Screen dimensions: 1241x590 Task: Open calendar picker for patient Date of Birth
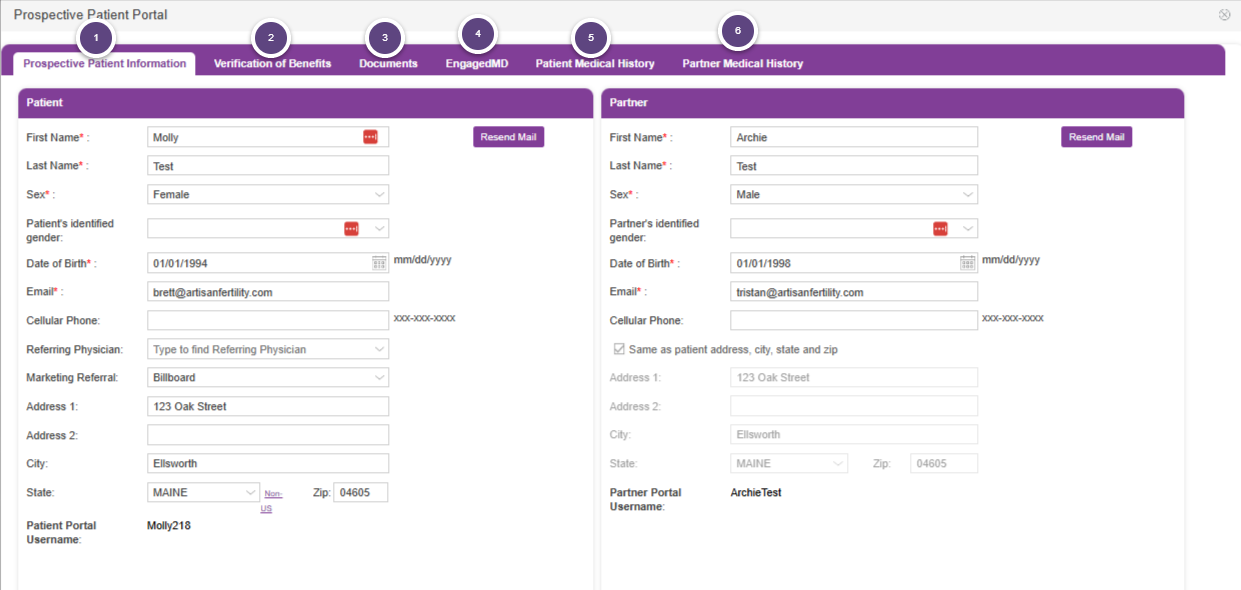tap(379, 263)
